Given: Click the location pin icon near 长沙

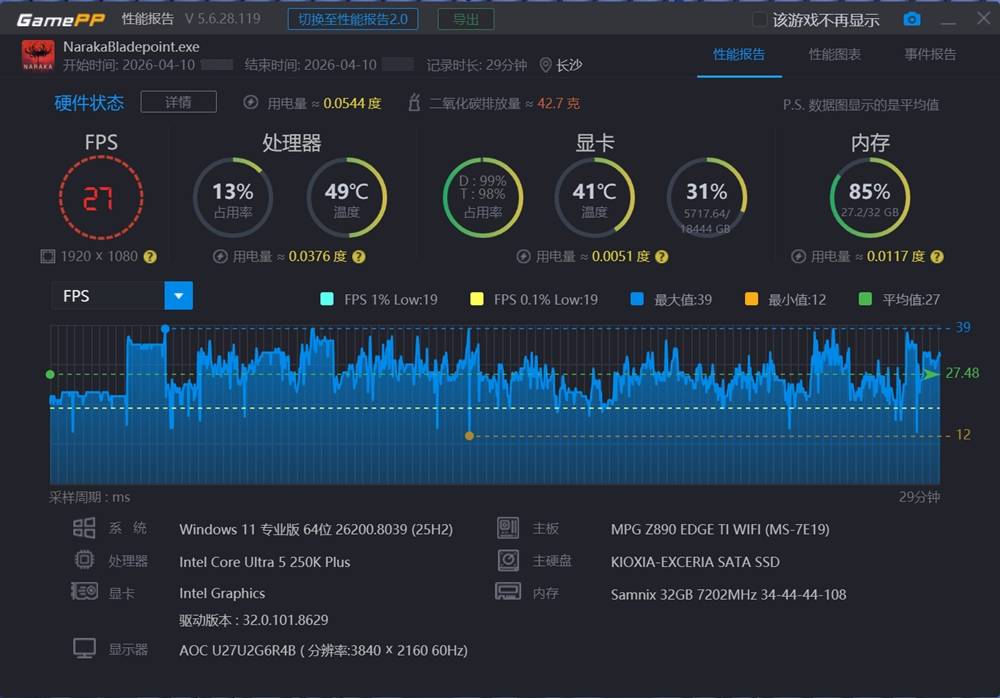Looking at the screenshot, I should (x=545, y=65).
